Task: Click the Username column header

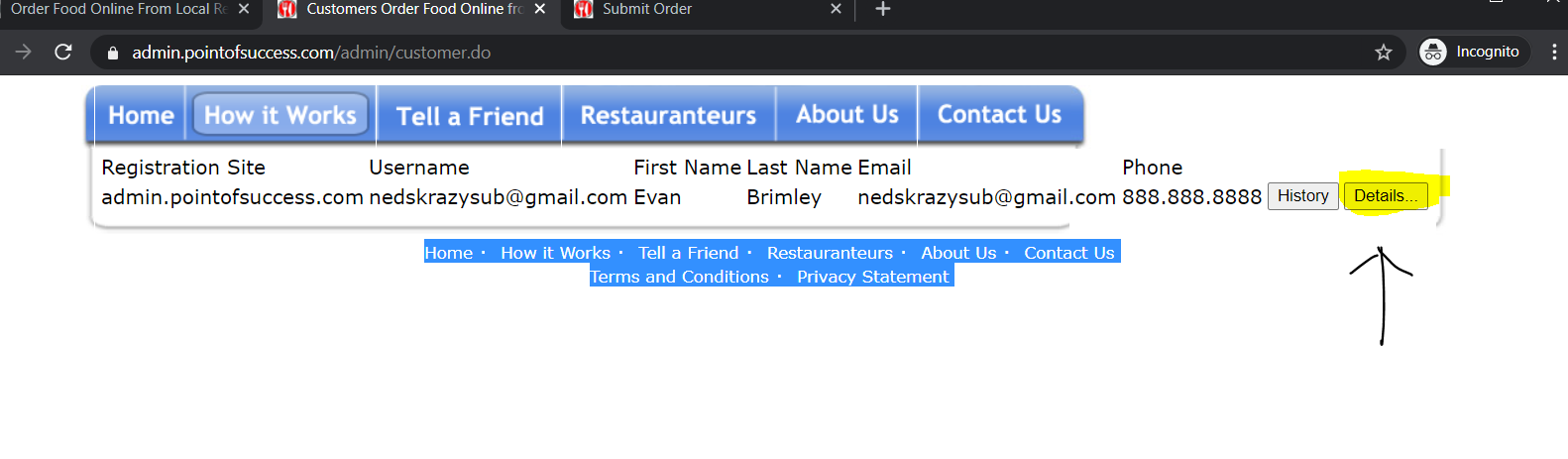Action: [419, 168]
